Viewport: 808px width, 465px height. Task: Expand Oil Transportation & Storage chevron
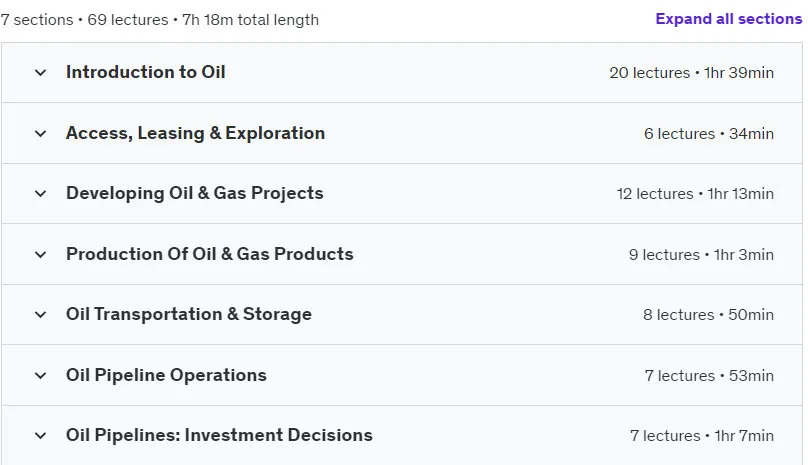[x=40, y=314]
